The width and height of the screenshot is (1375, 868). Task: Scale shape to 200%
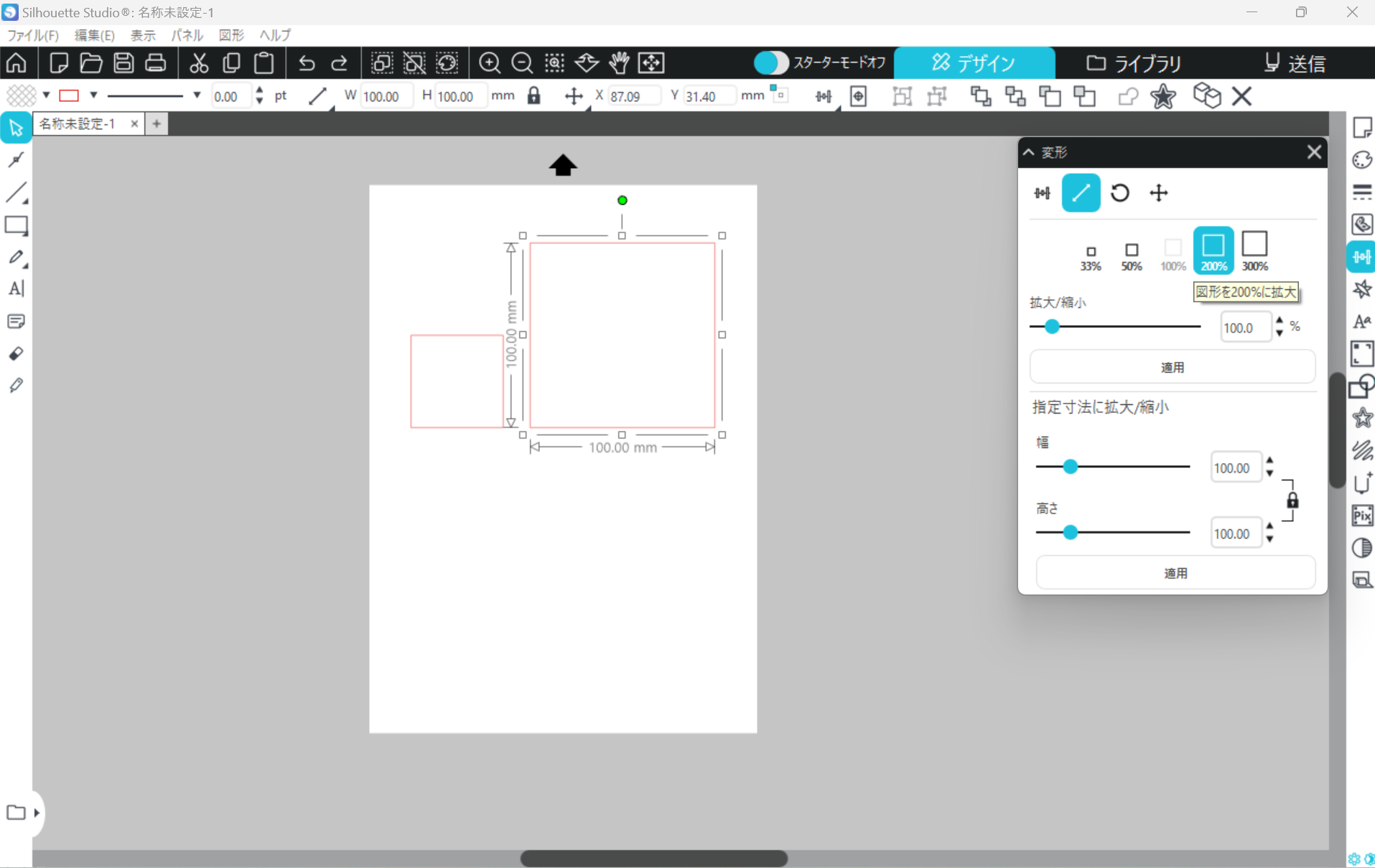pyautogui.click(x=1213, y=251)
